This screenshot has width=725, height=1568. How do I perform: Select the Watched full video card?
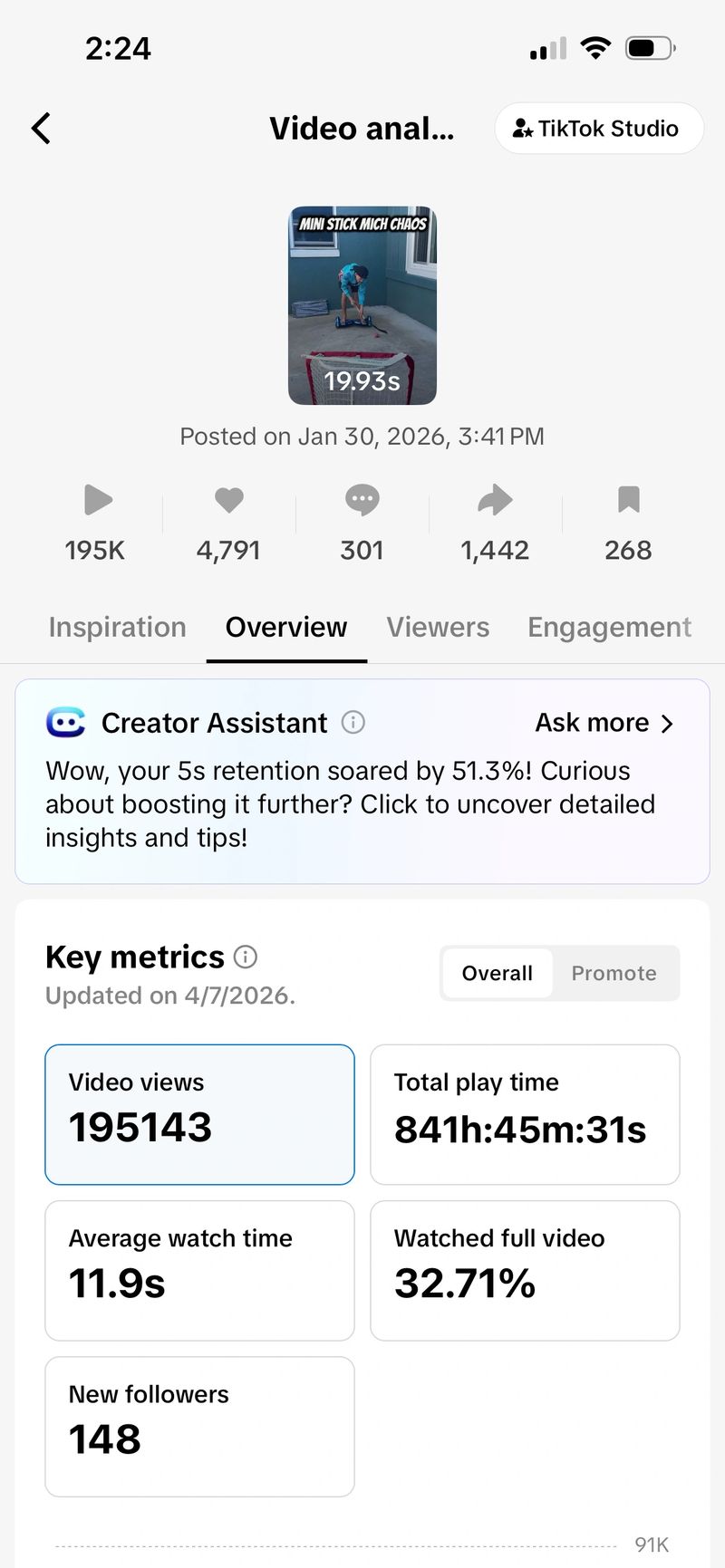pyautogui.click(x=525, y=1270)
